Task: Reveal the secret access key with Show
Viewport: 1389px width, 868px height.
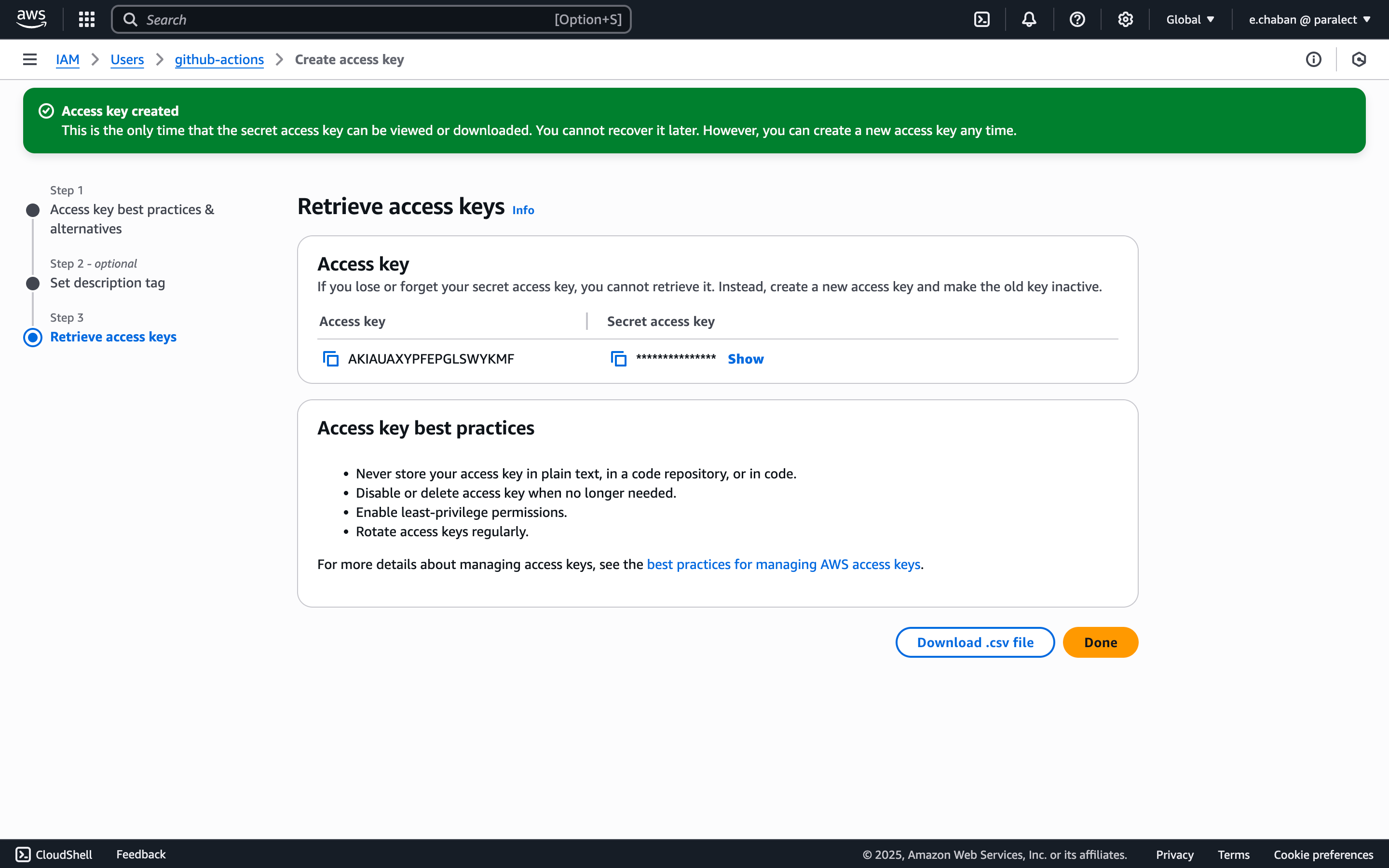Action: click(745, 359)
